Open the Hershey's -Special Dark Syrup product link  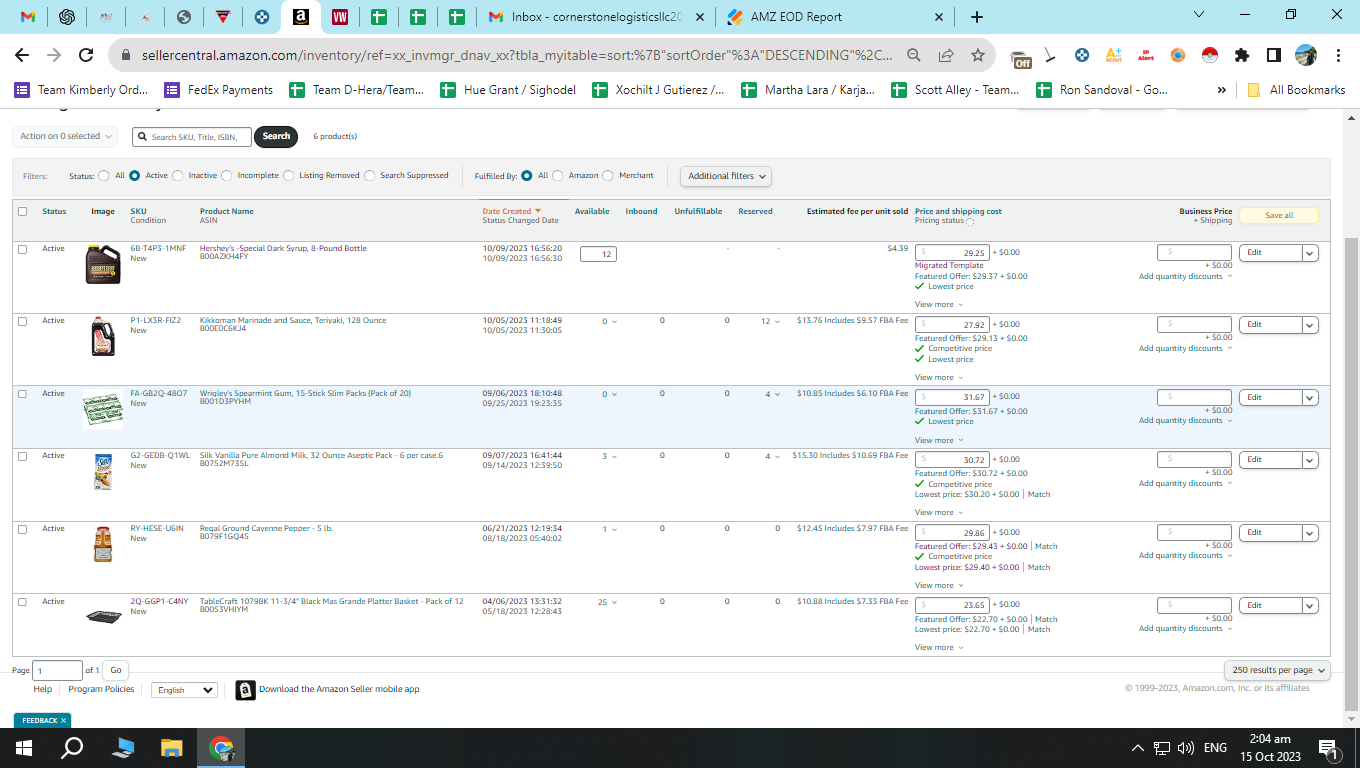[283, 248]
